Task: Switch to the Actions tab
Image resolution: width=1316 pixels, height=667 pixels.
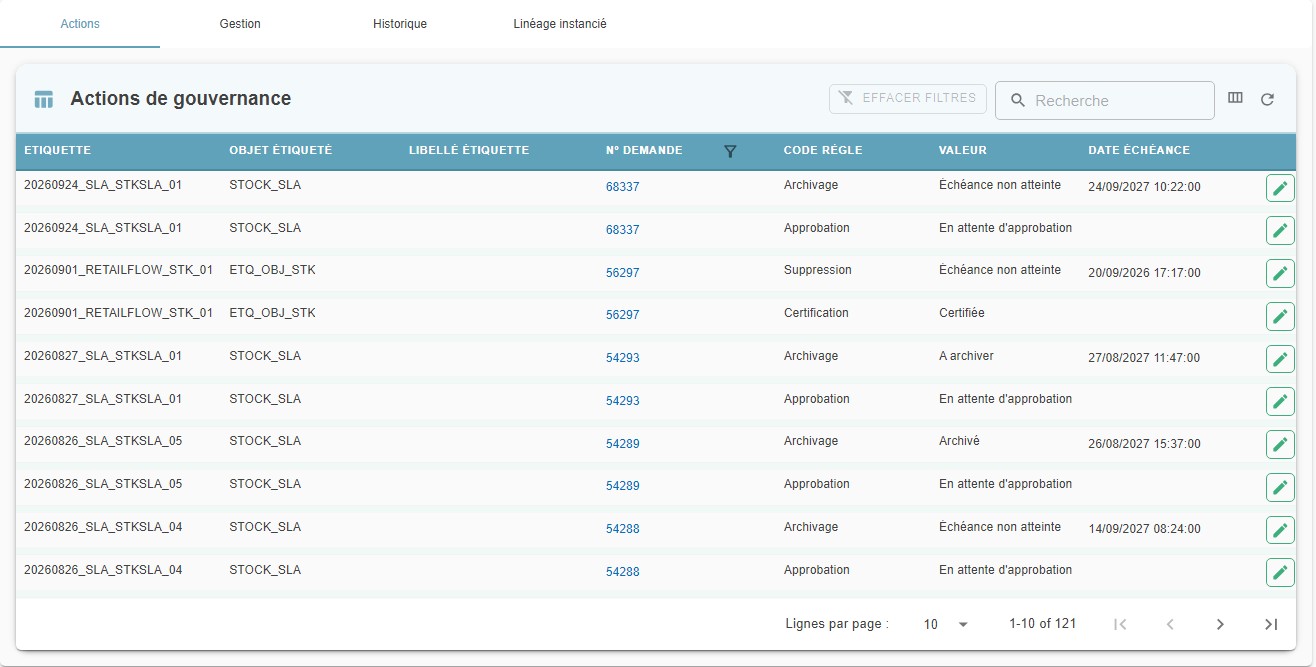Action: [x=80, y=24]
